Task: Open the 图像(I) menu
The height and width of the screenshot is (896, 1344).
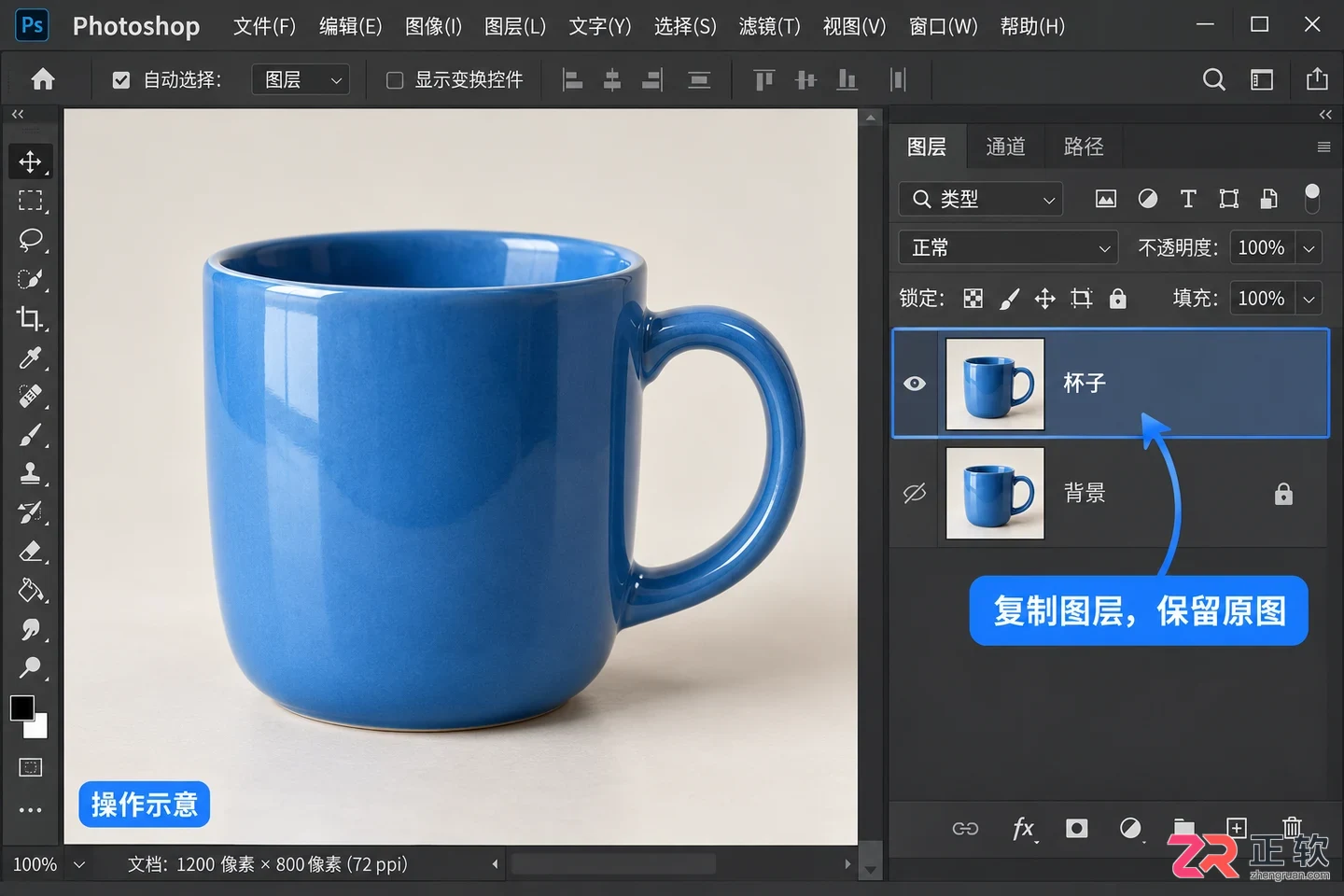Action: pos(433,26)
